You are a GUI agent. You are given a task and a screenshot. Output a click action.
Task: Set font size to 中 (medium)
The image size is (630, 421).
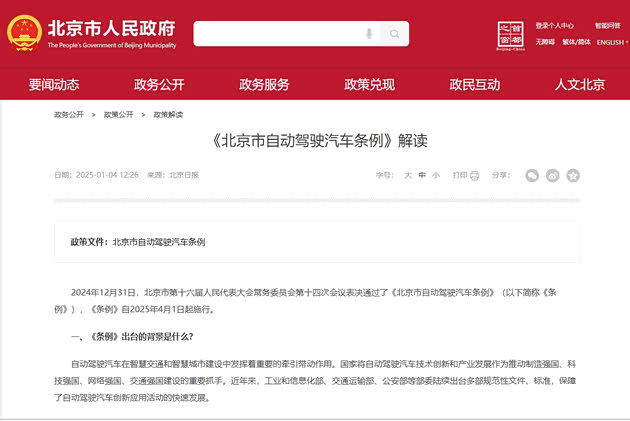click(x=421, y=175)
